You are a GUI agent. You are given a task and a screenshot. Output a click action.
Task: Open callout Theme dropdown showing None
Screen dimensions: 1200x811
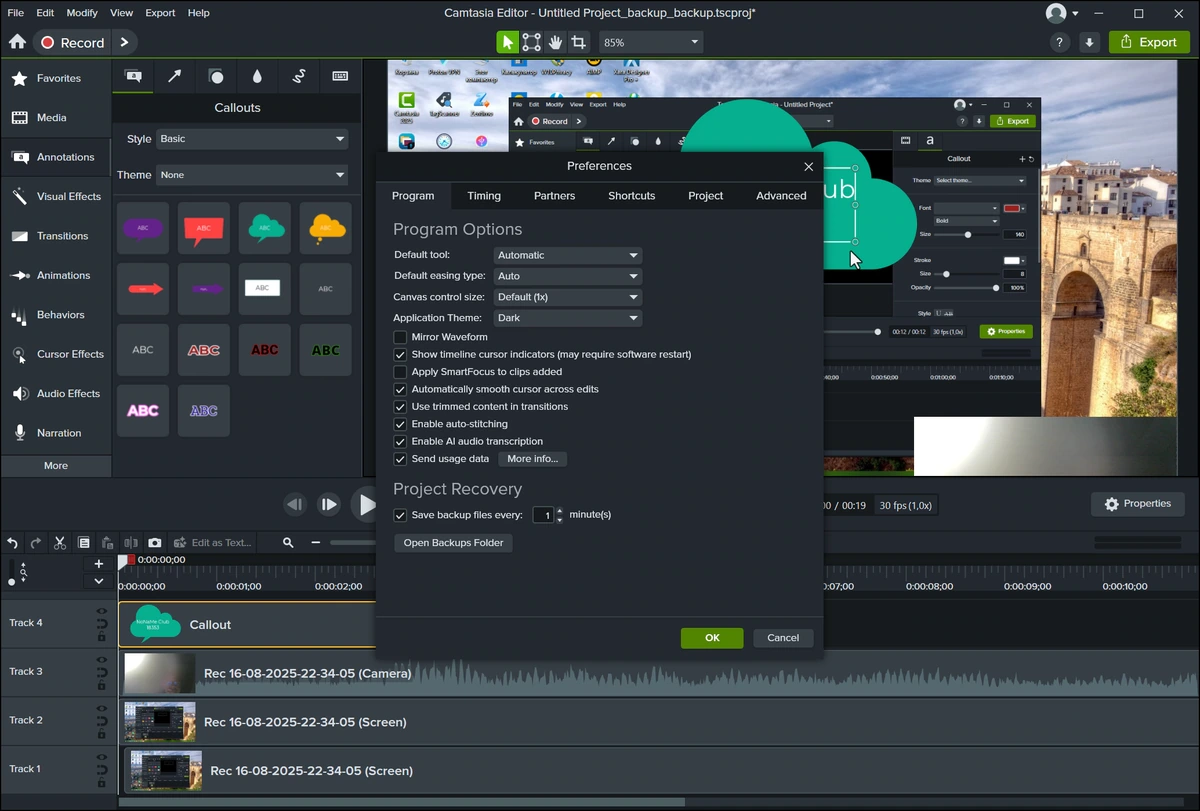coord(252,175)
